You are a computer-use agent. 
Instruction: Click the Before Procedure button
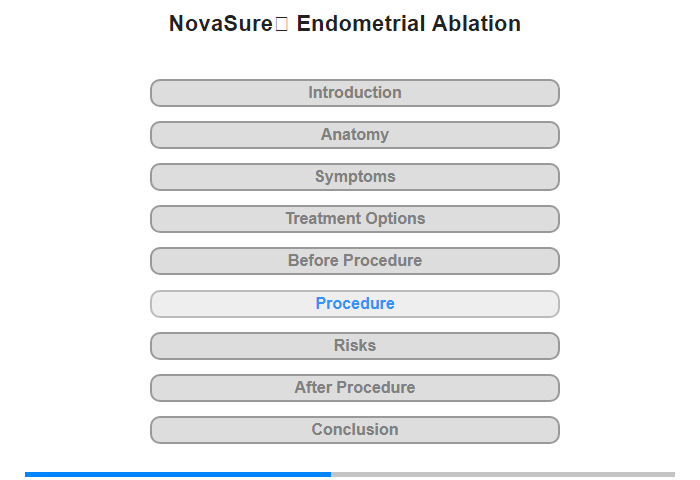(x=355, y=261)
